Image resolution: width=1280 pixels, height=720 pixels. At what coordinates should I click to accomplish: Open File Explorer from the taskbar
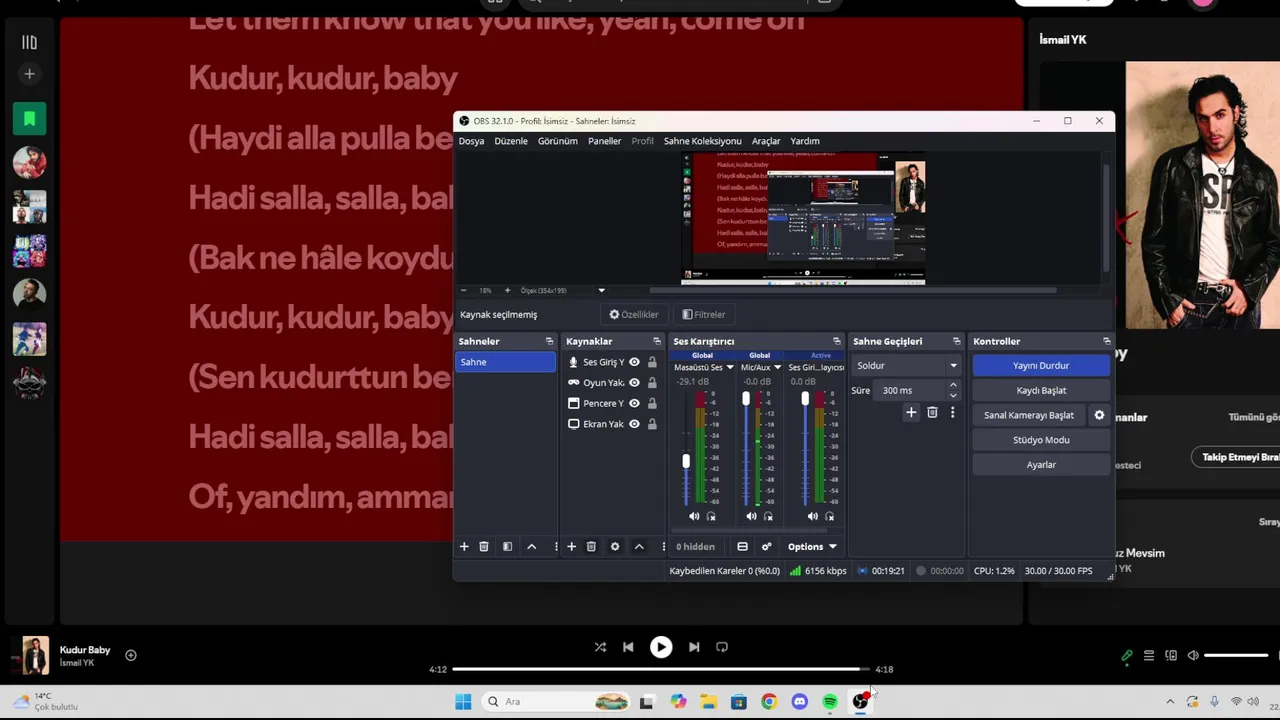coord(708,702)
